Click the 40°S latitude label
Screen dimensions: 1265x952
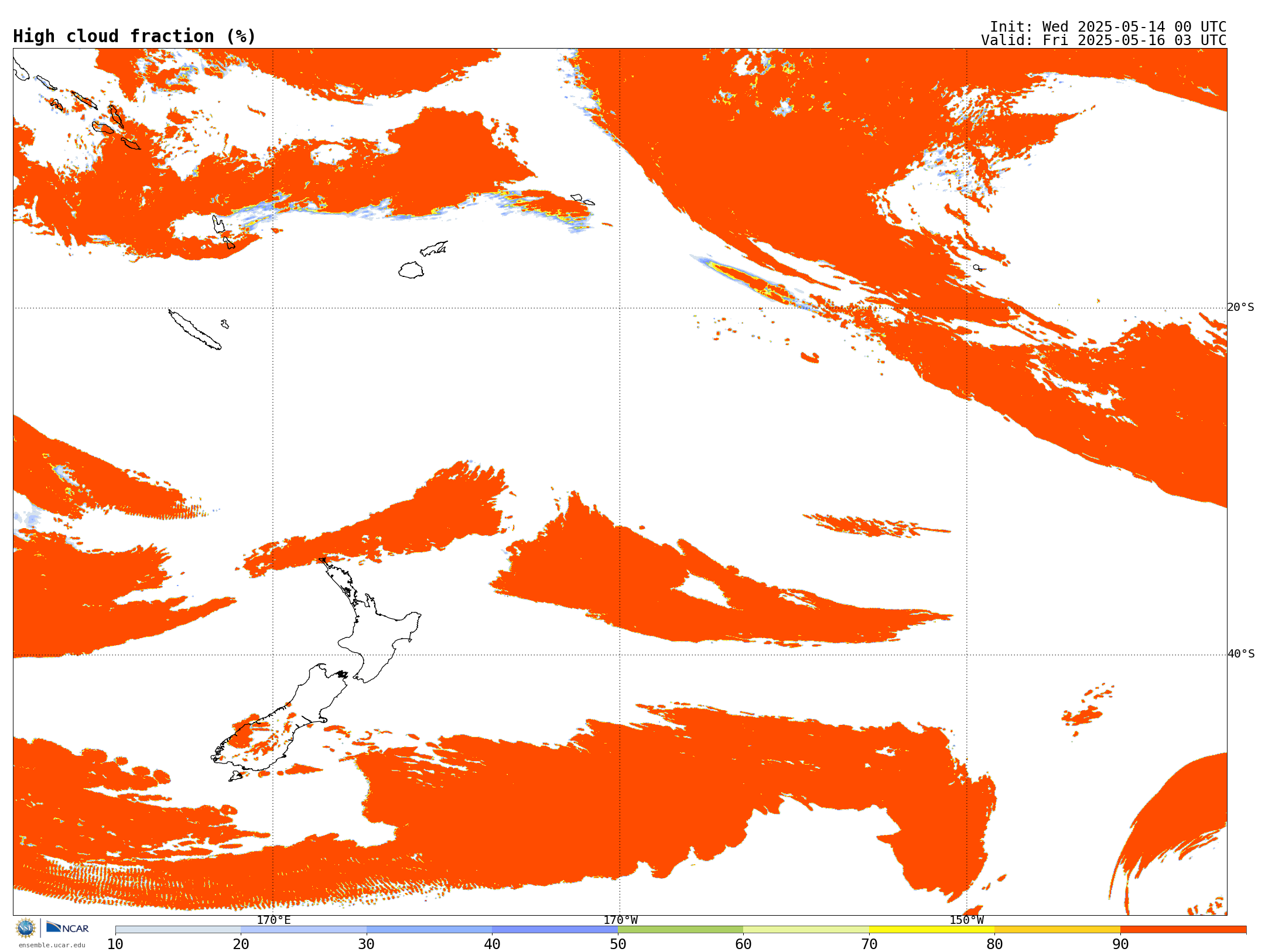(x=1241, y=654)
